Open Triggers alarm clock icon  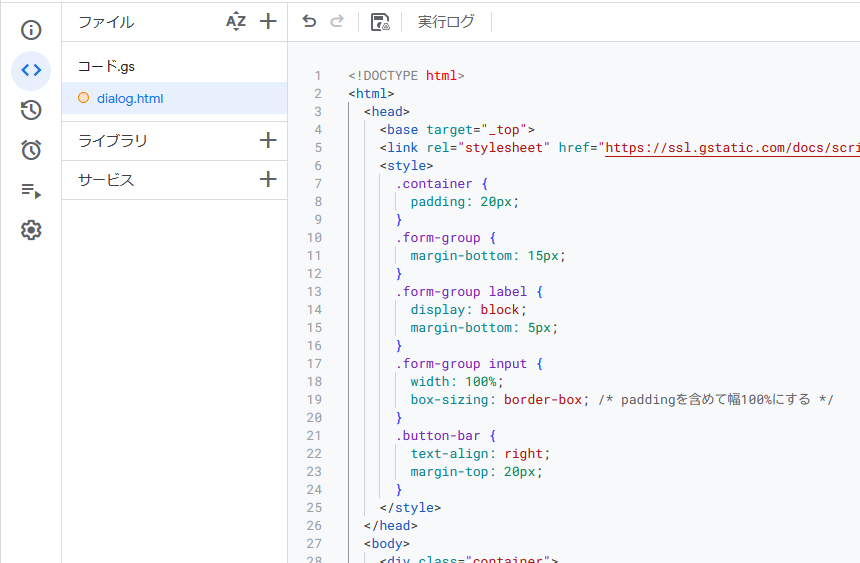(31, 150)
